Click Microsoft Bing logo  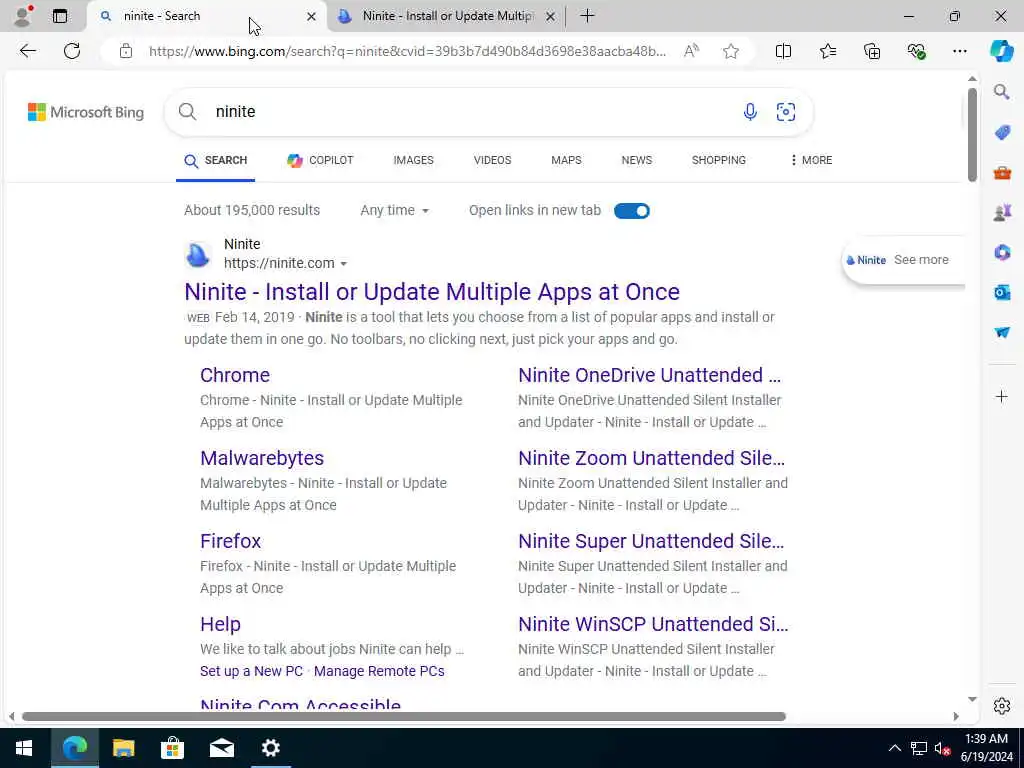point(86,112)
